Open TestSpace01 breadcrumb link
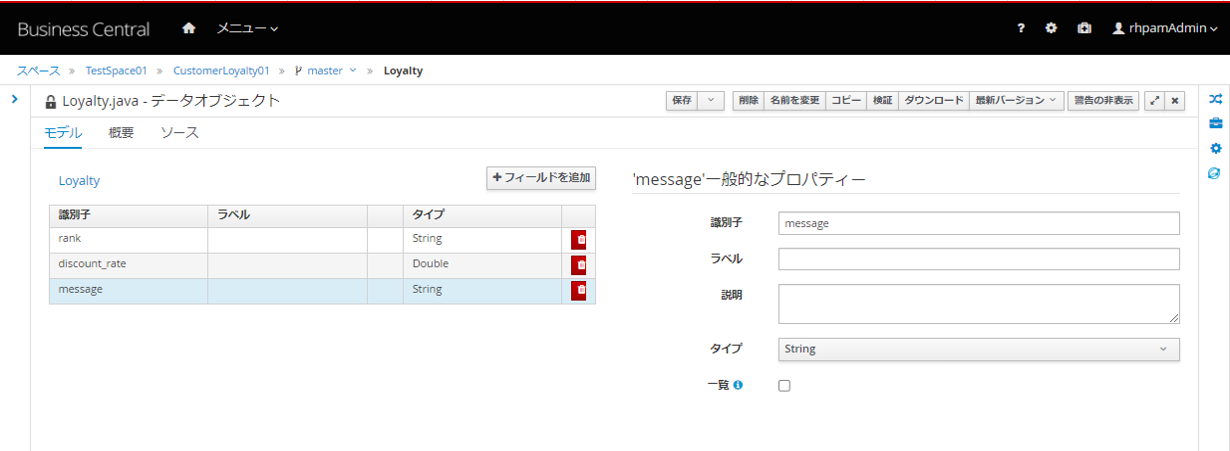Viewport: 1230px width, 451px height. coord(116,71)
